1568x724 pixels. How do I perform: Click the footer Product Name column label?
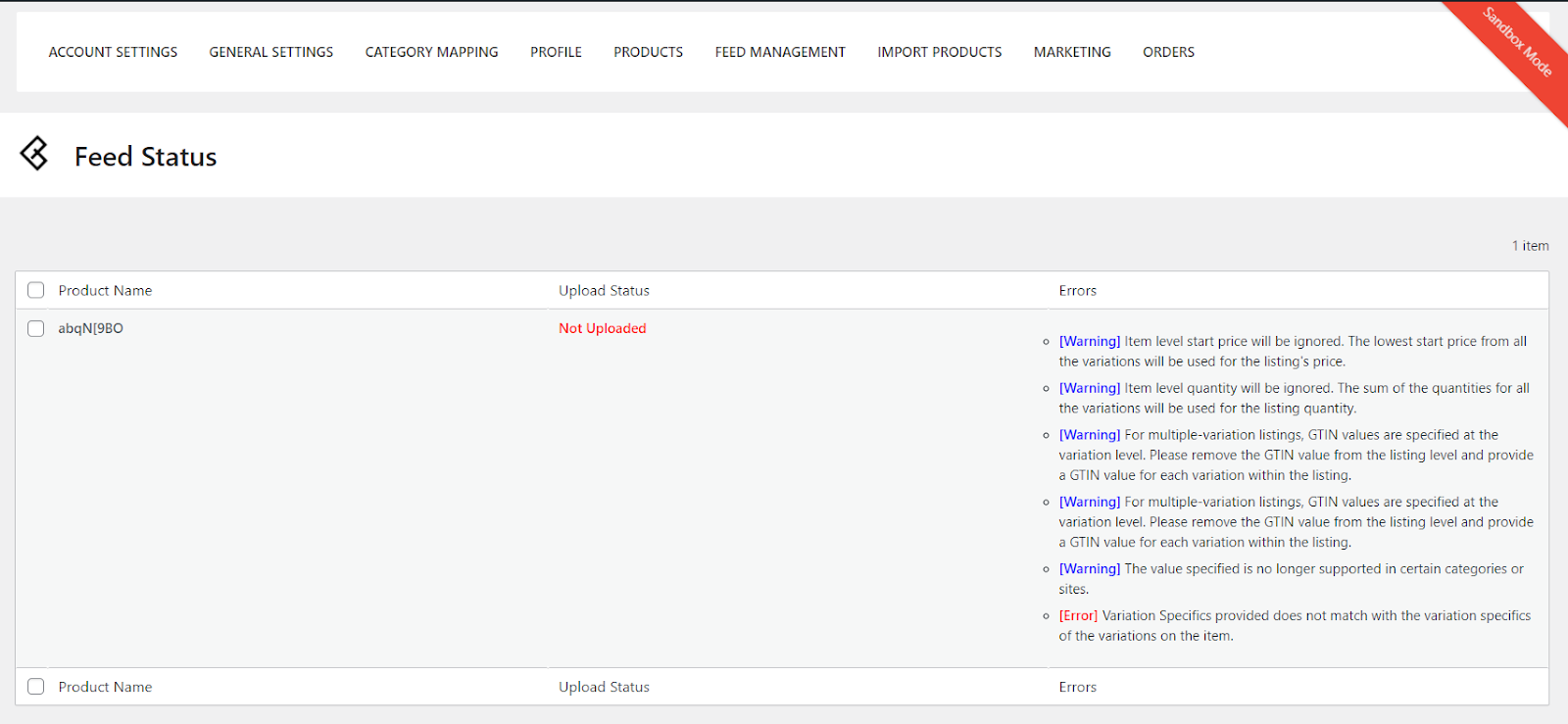[x=105, y=687]
